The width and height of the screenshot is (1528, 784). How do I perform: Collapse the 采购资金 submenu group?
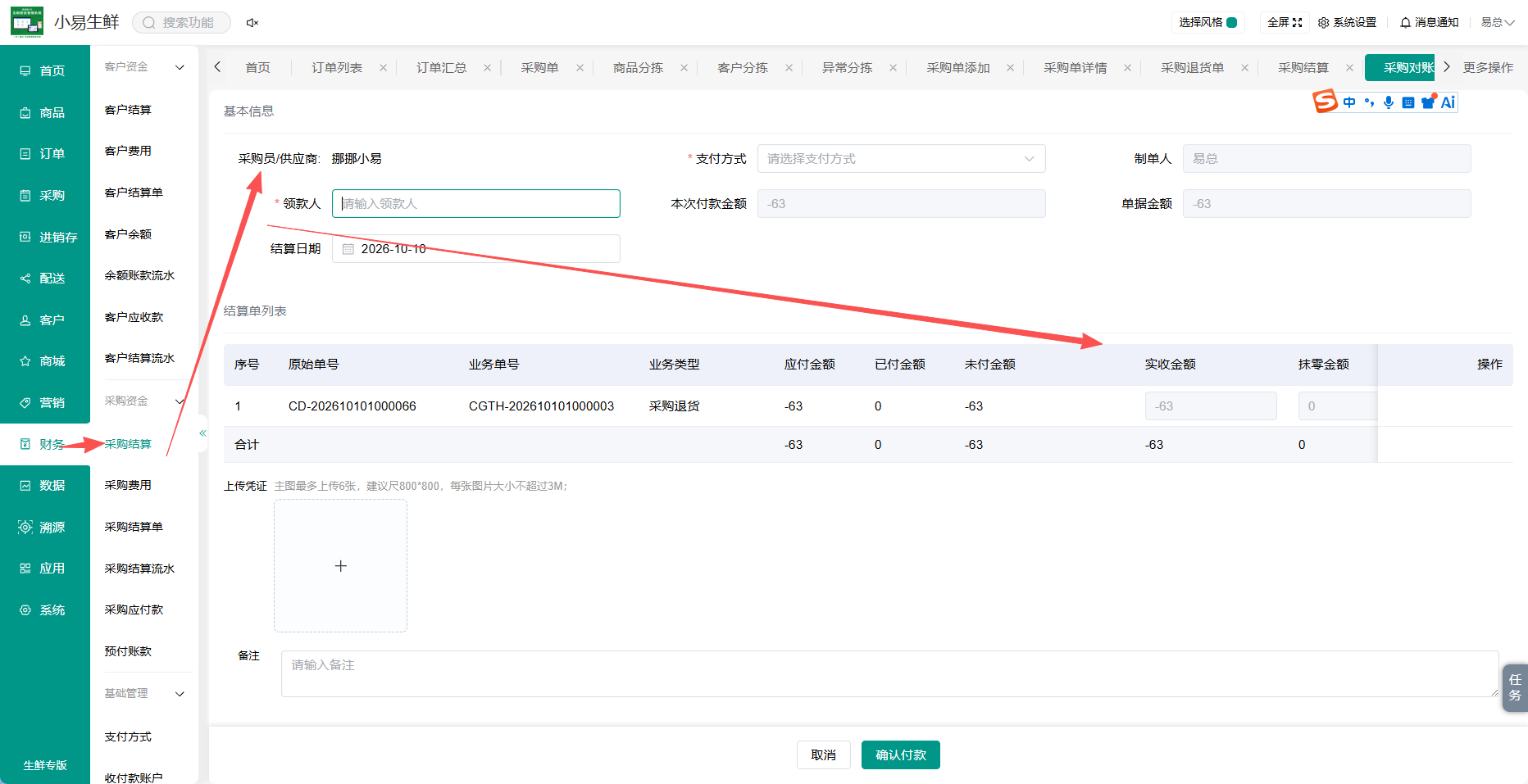pos(180,401)
